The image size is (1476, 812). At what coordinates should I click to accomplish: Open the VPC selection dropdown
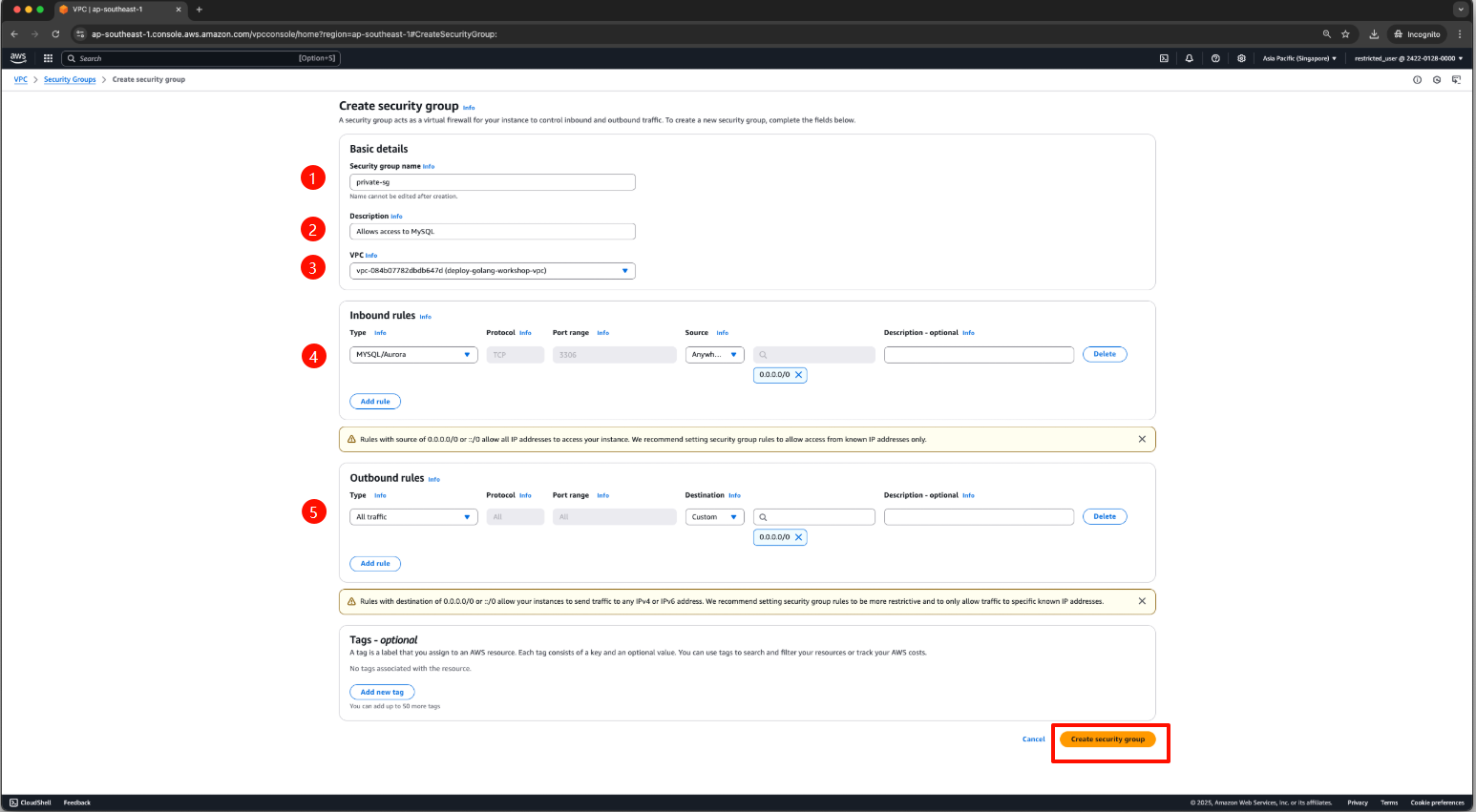(x=493, y=271)
